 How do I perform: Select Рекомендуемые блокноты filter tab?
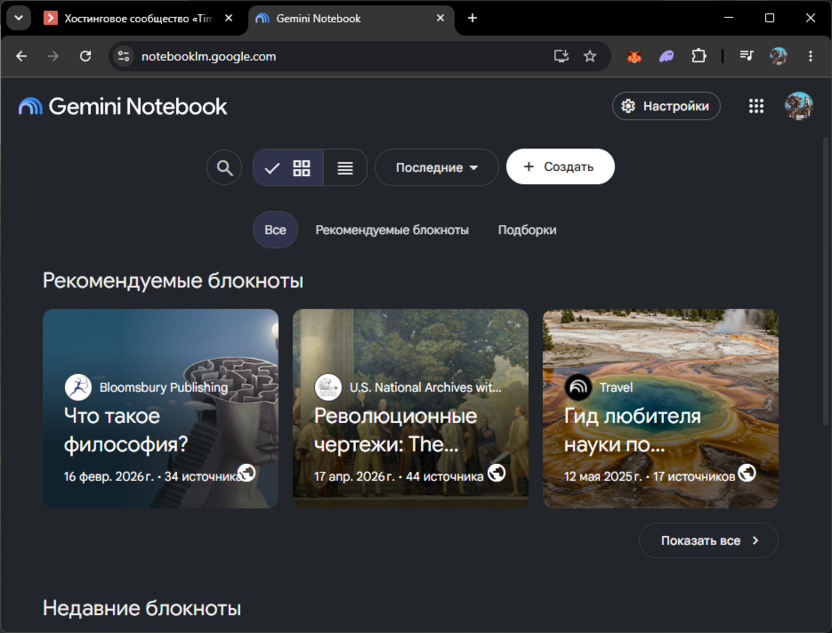point(392,230)
